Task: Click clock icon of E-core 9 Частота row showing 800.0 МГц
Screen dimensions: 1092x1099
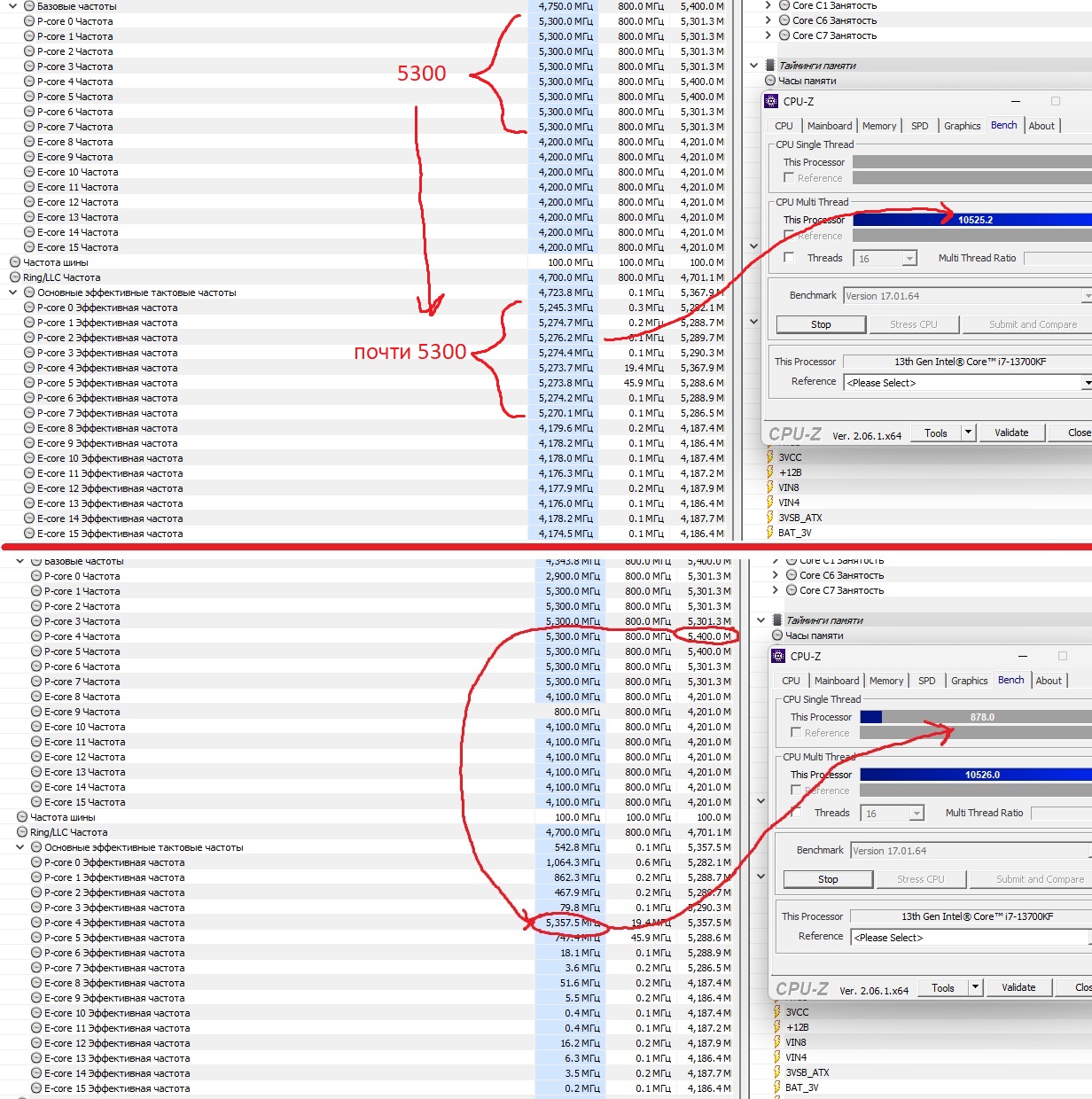Action: [36, 712]
